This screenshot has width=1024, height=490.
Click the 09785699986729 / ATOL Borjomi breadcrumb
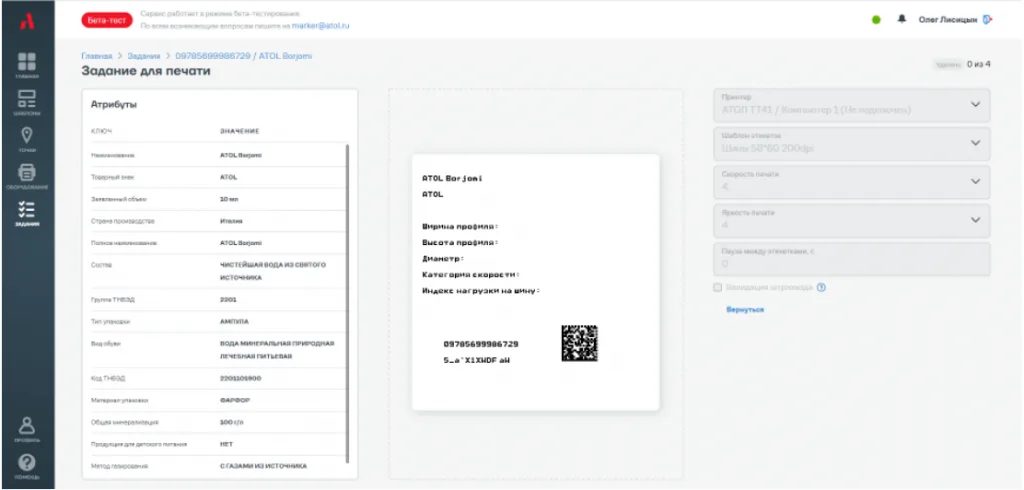click(244, 56)
